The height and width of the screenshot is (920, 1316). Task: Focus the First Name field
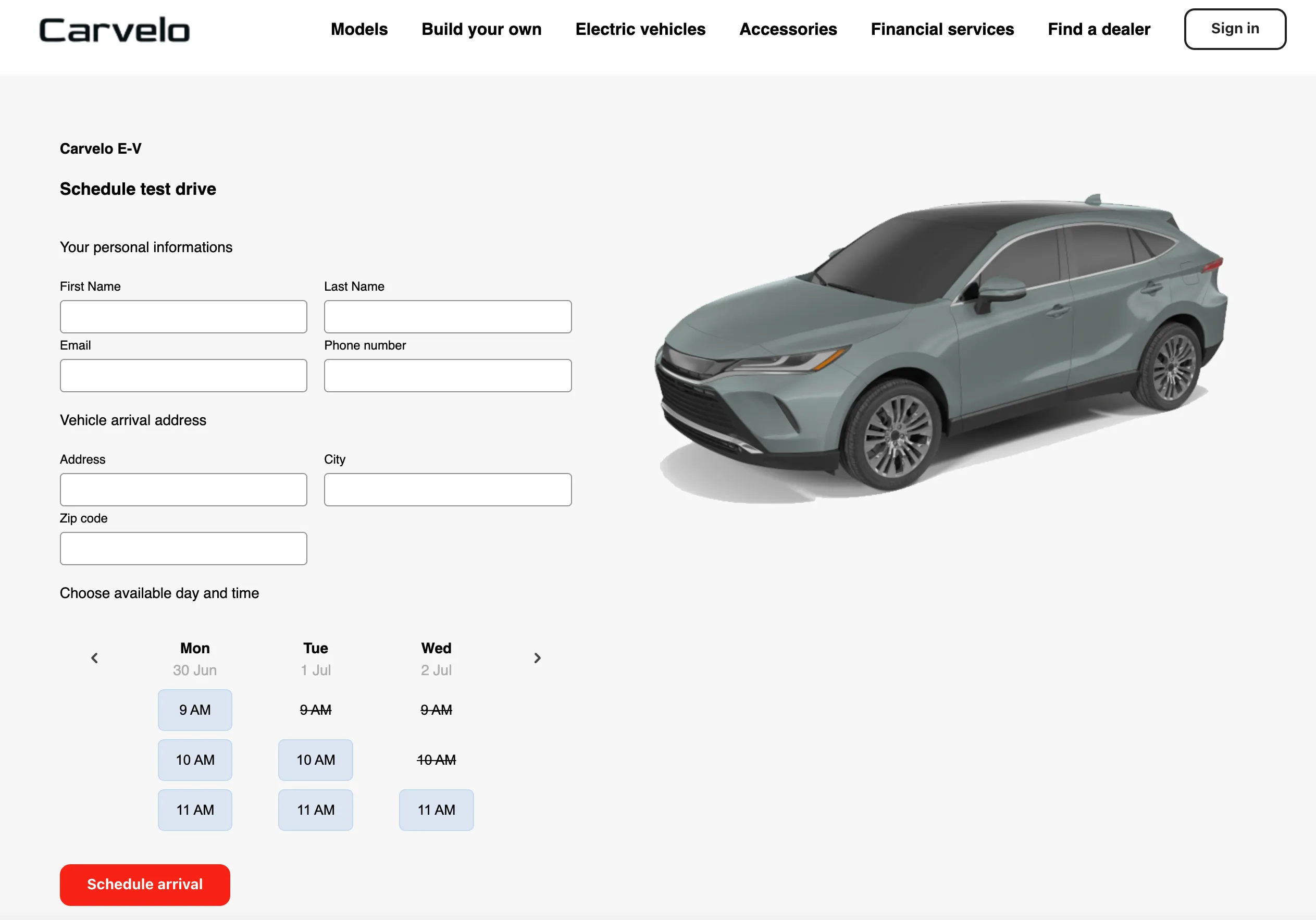pyautogui.click(x=183, y=316)
